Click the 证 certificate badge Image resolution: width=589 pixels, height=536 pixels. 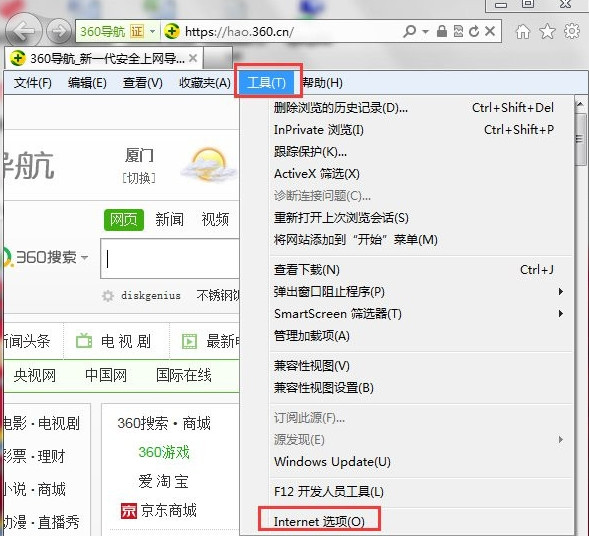[x=137, y=31]
